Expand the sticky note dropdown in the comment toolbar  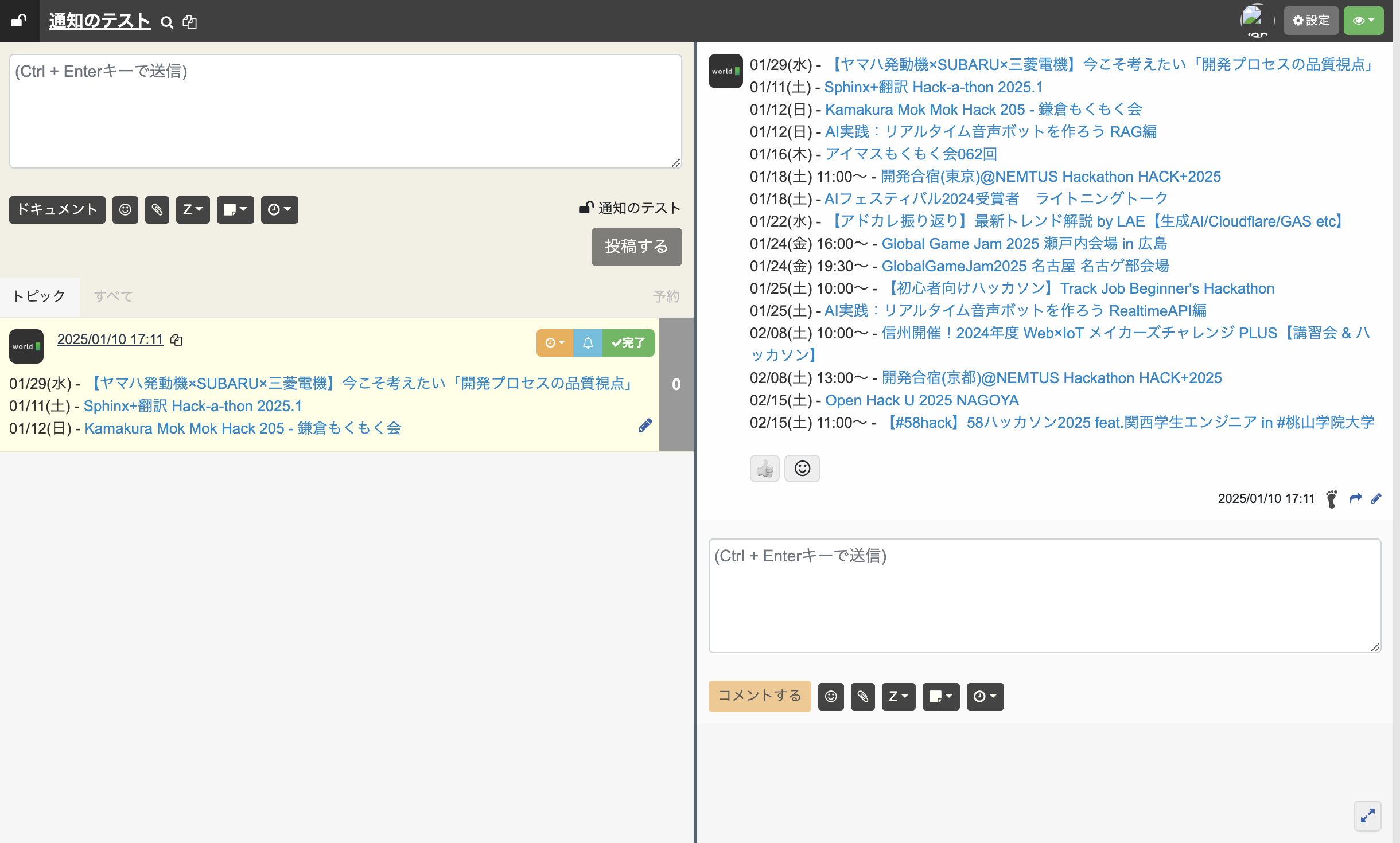[x=940, y=697]
